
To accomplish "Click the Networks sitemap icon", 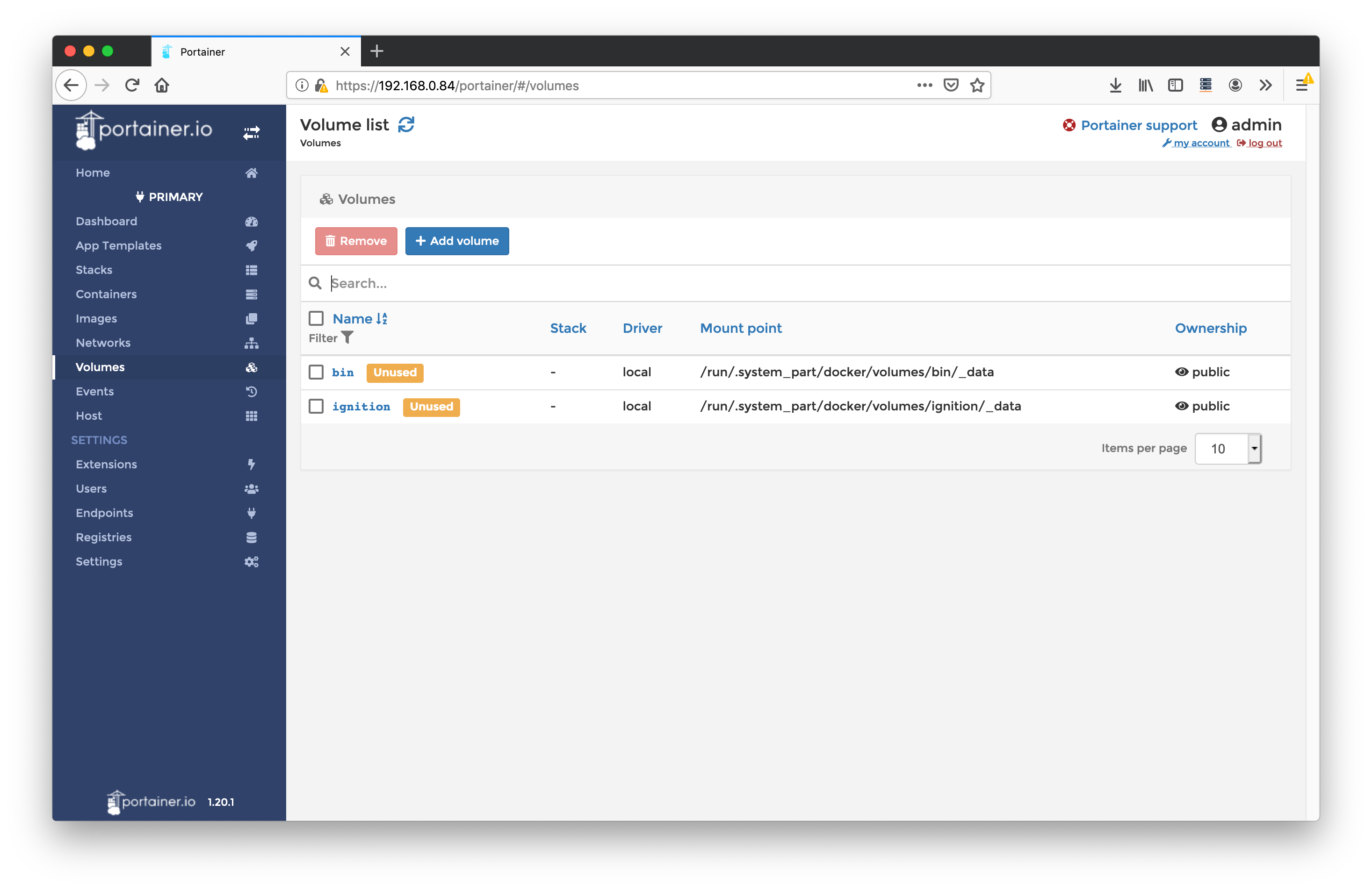I will coord(251,343).
